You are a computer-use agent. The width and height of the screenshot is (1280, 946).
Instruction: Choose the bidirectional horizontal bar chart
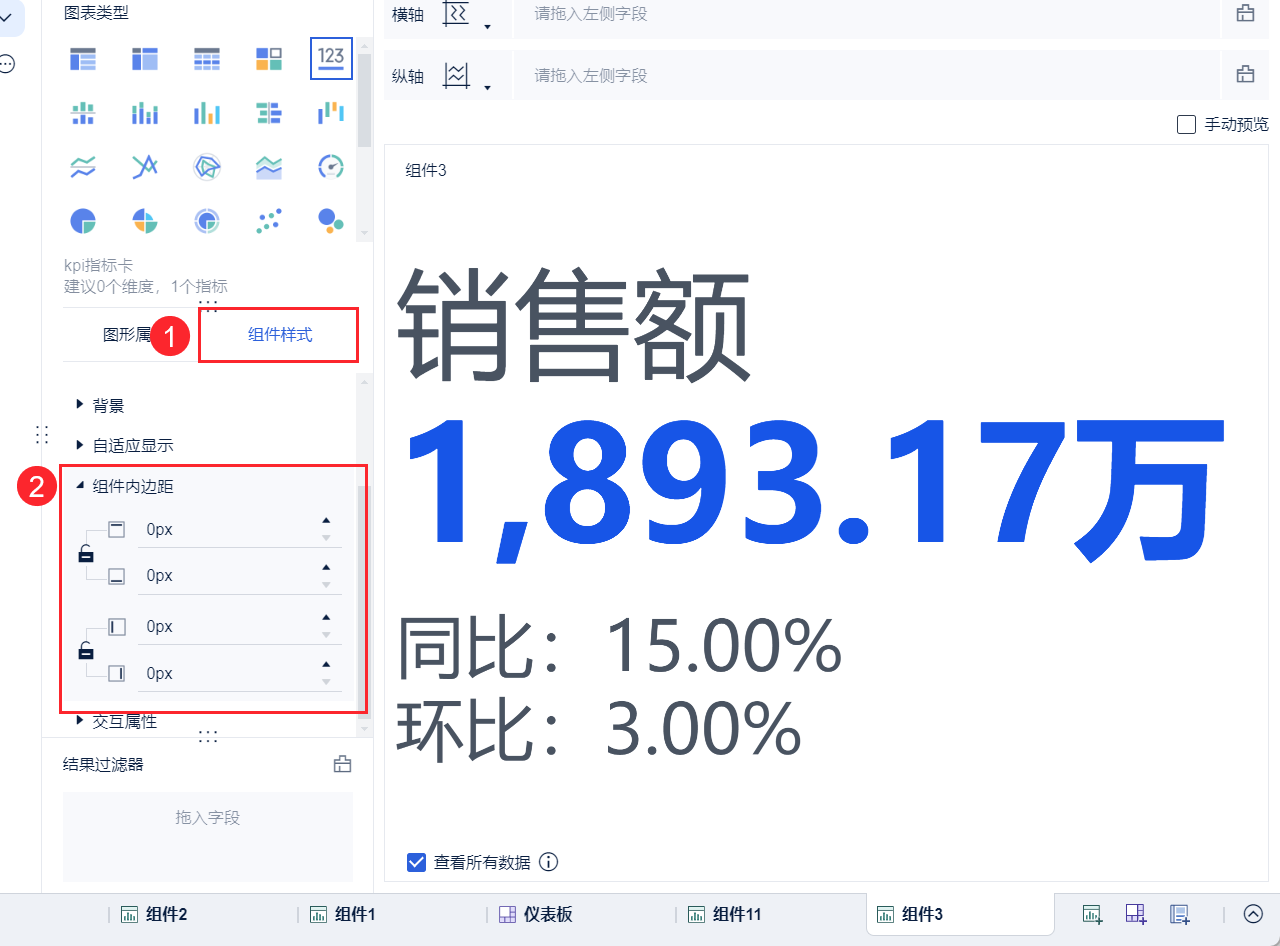269,113
